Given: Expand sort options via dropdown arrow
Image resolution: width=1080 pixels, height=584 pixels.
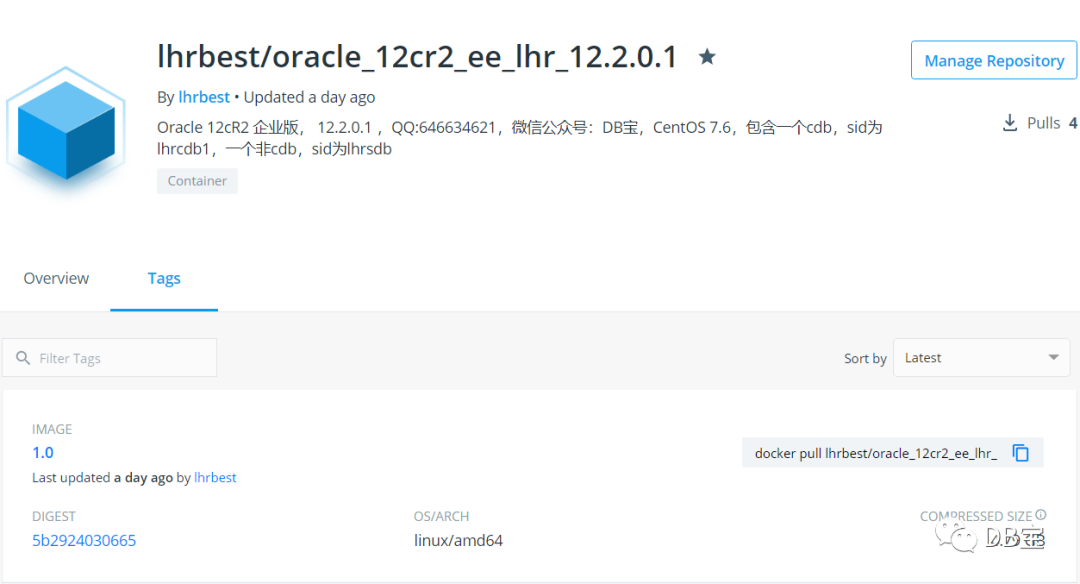Looking at the screenshot, I should 1053,357.
